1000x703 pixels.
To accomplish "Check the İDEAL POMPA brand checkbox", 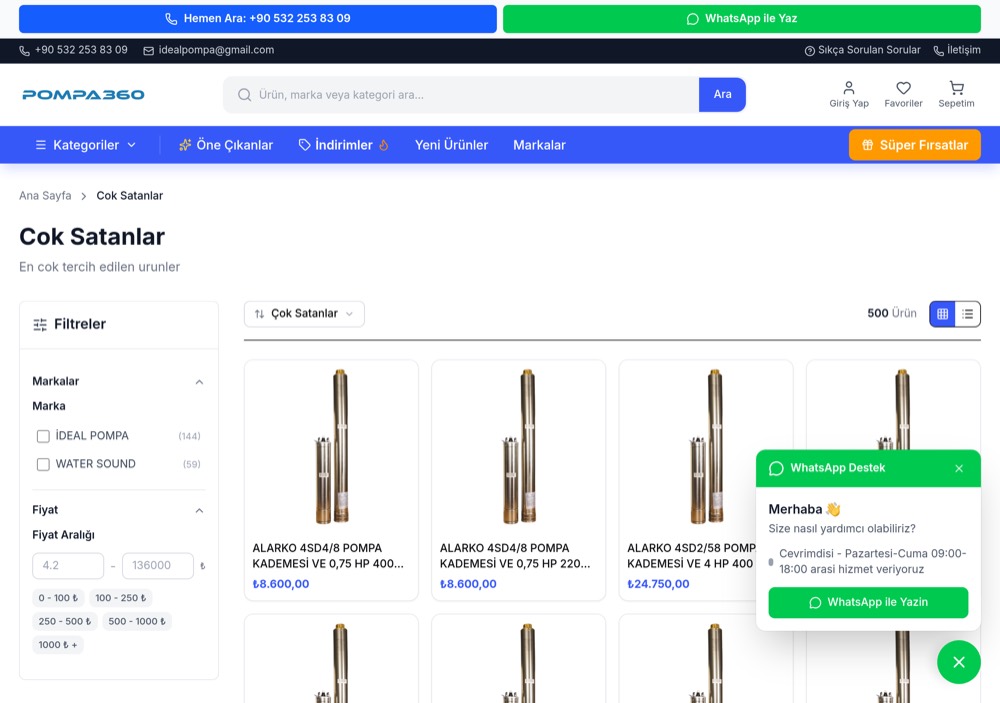I will pos(43,436).
